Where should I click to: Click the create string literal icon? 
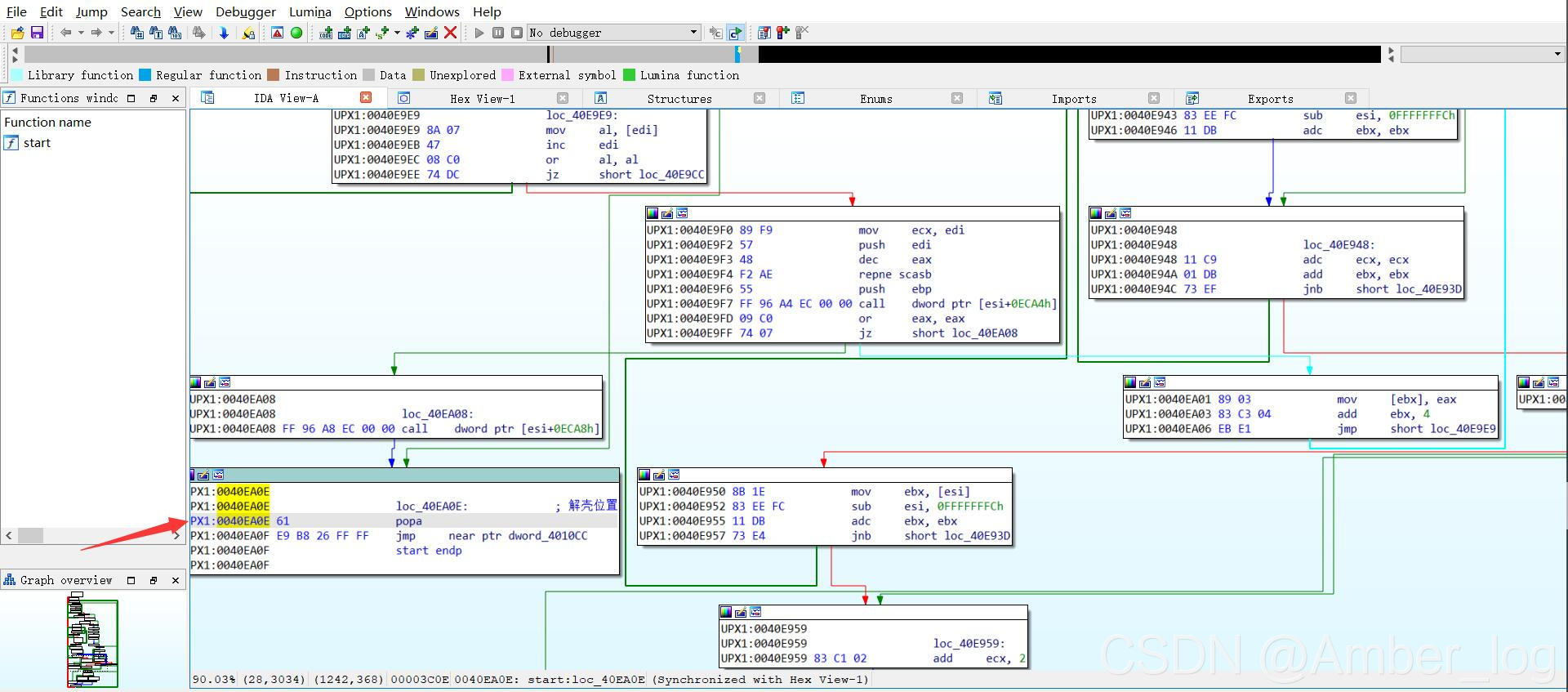(363, 33)
